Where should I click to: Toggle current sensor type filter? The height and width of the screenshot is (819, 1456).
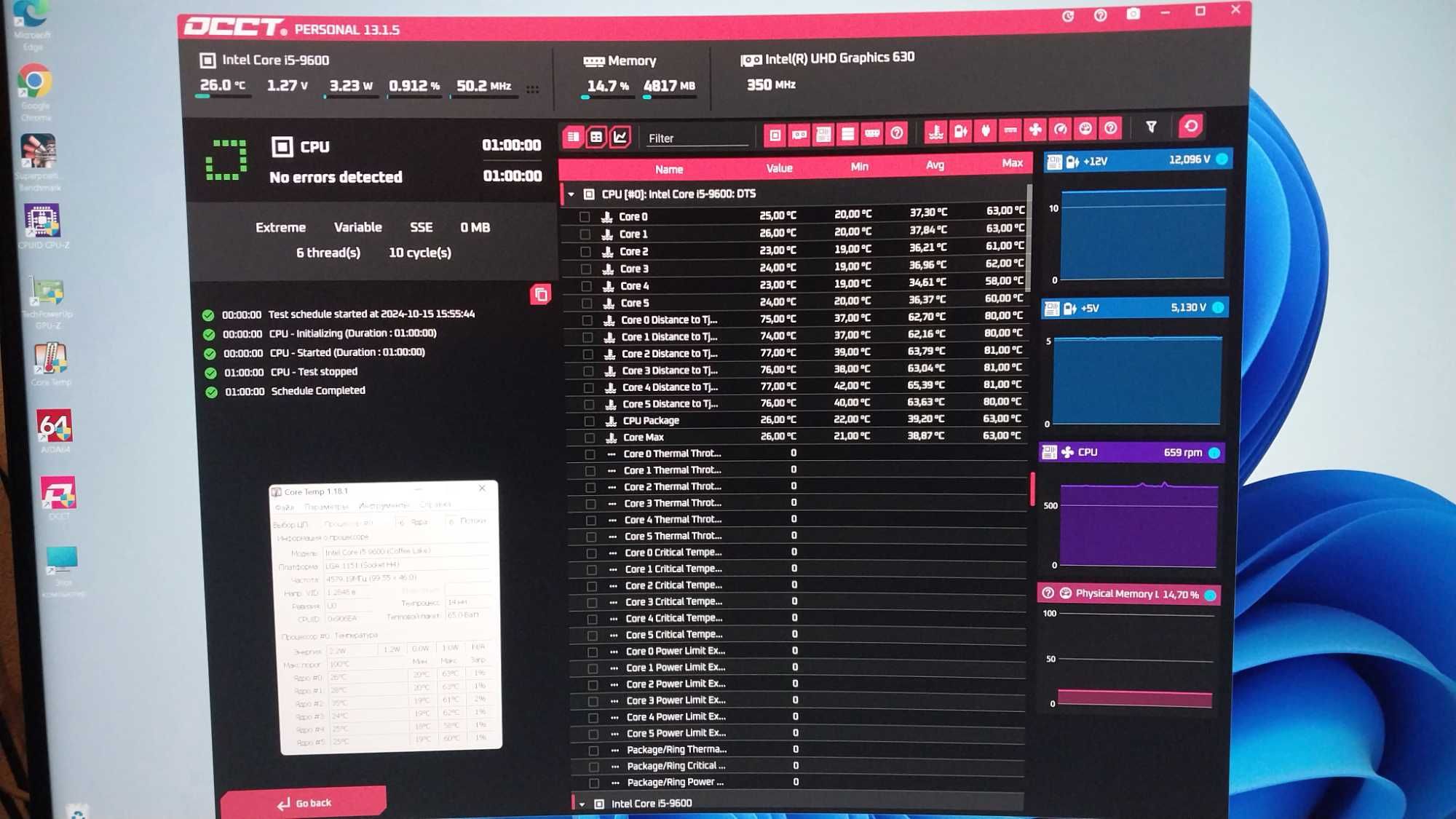point(1010,130)
